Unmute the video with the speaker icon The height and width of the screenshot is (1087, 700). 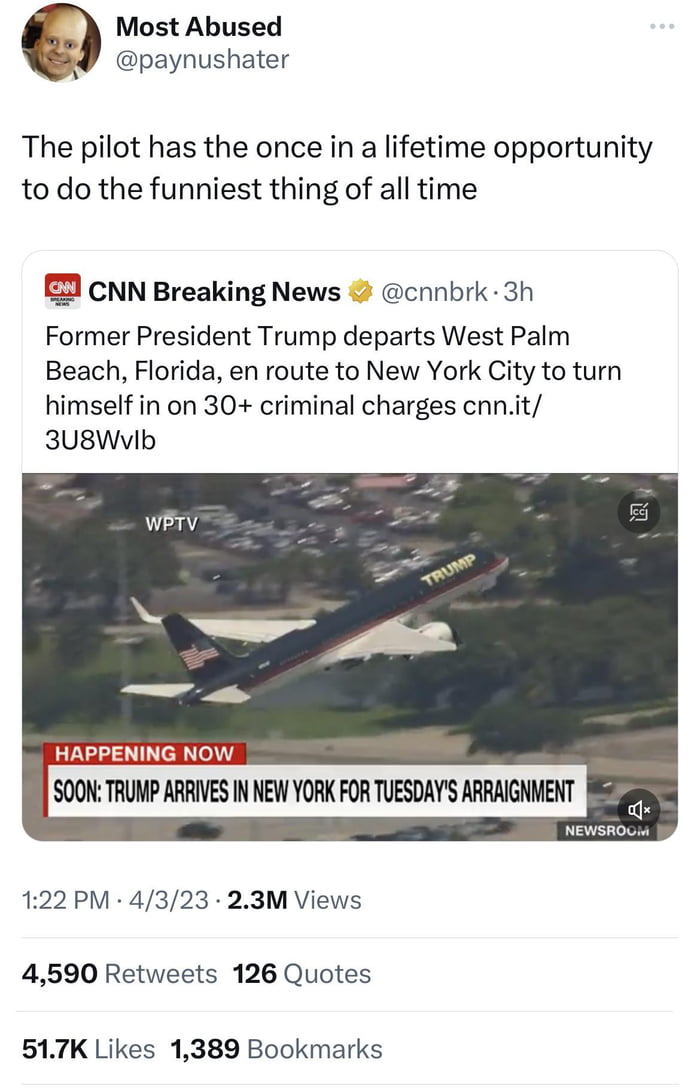(637, 807)
